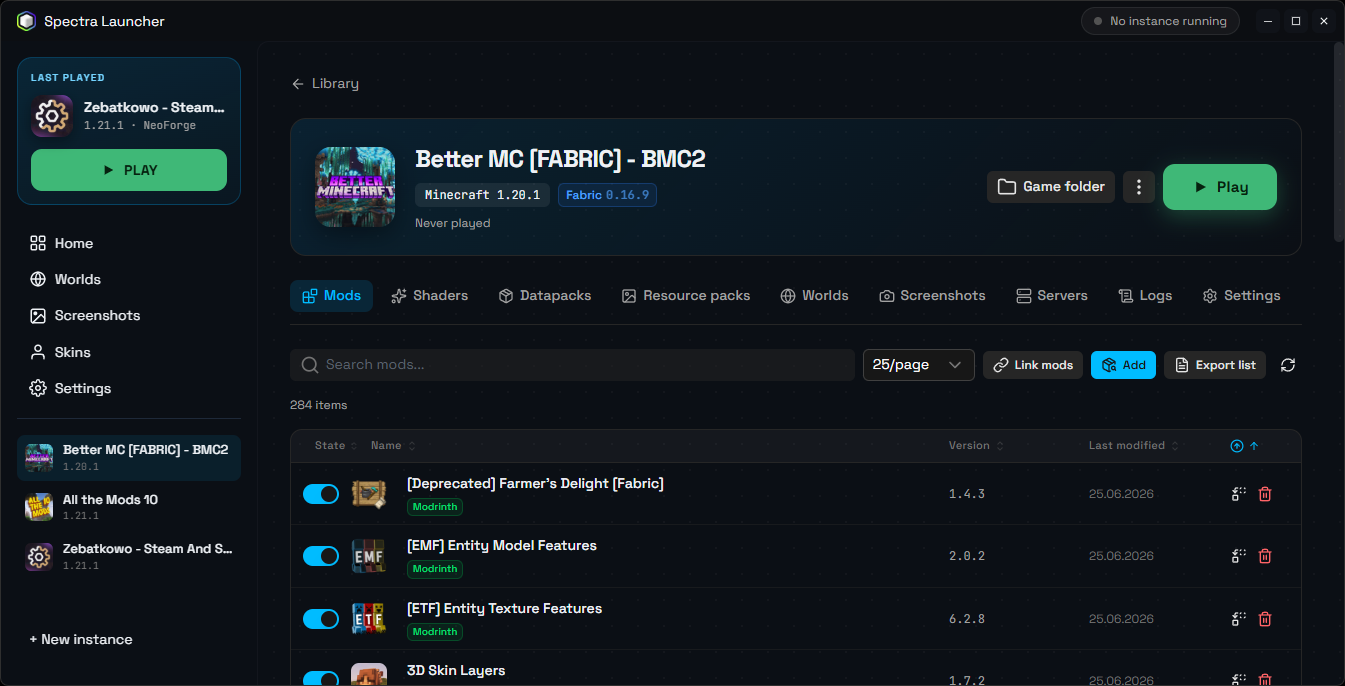The image size is (1345, 686).
Task: Click the All the Mods 10 sidebar icon
Action: tap(39, 507)
